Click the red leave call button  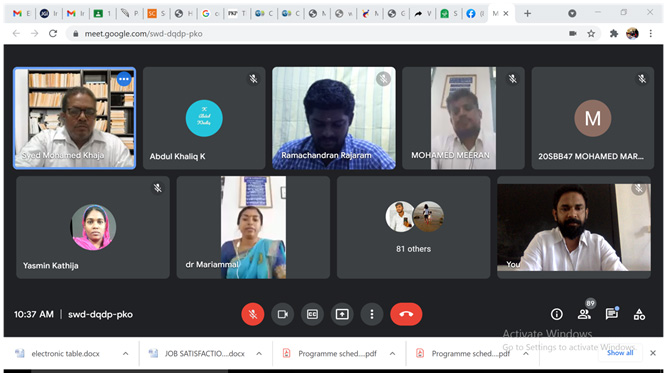click(x=406, y=314)
